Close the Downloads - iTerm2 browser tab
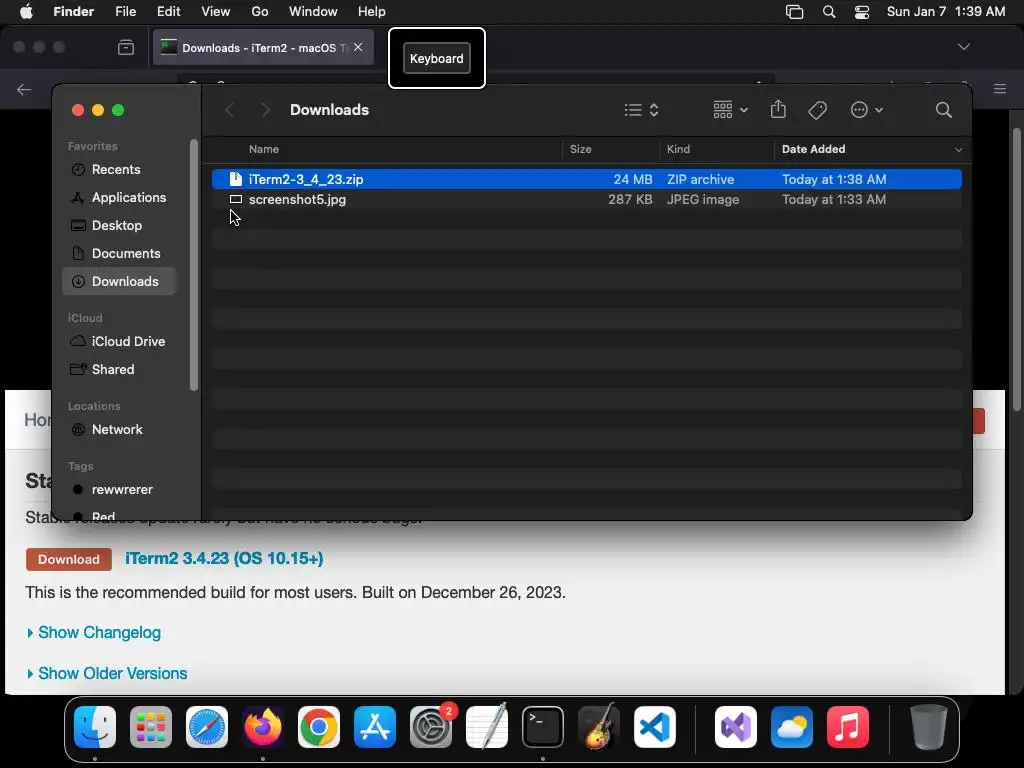The height and width of the screenshot is (768, 1024). coord(358,47)
